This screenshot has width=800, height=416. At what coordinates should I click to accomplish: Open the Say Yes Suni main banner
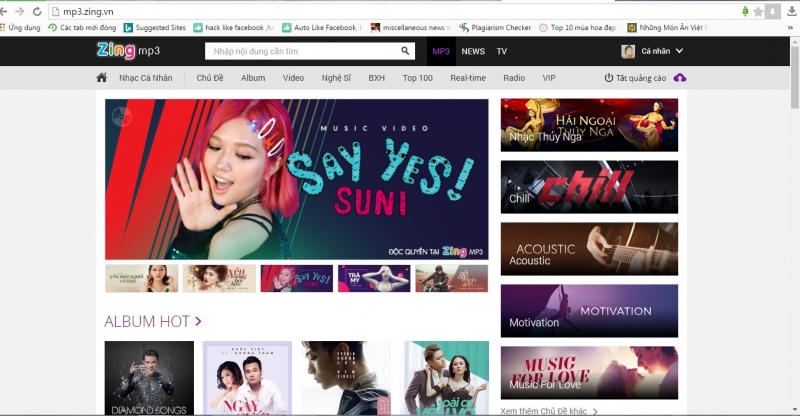click(x=296, y=179)
